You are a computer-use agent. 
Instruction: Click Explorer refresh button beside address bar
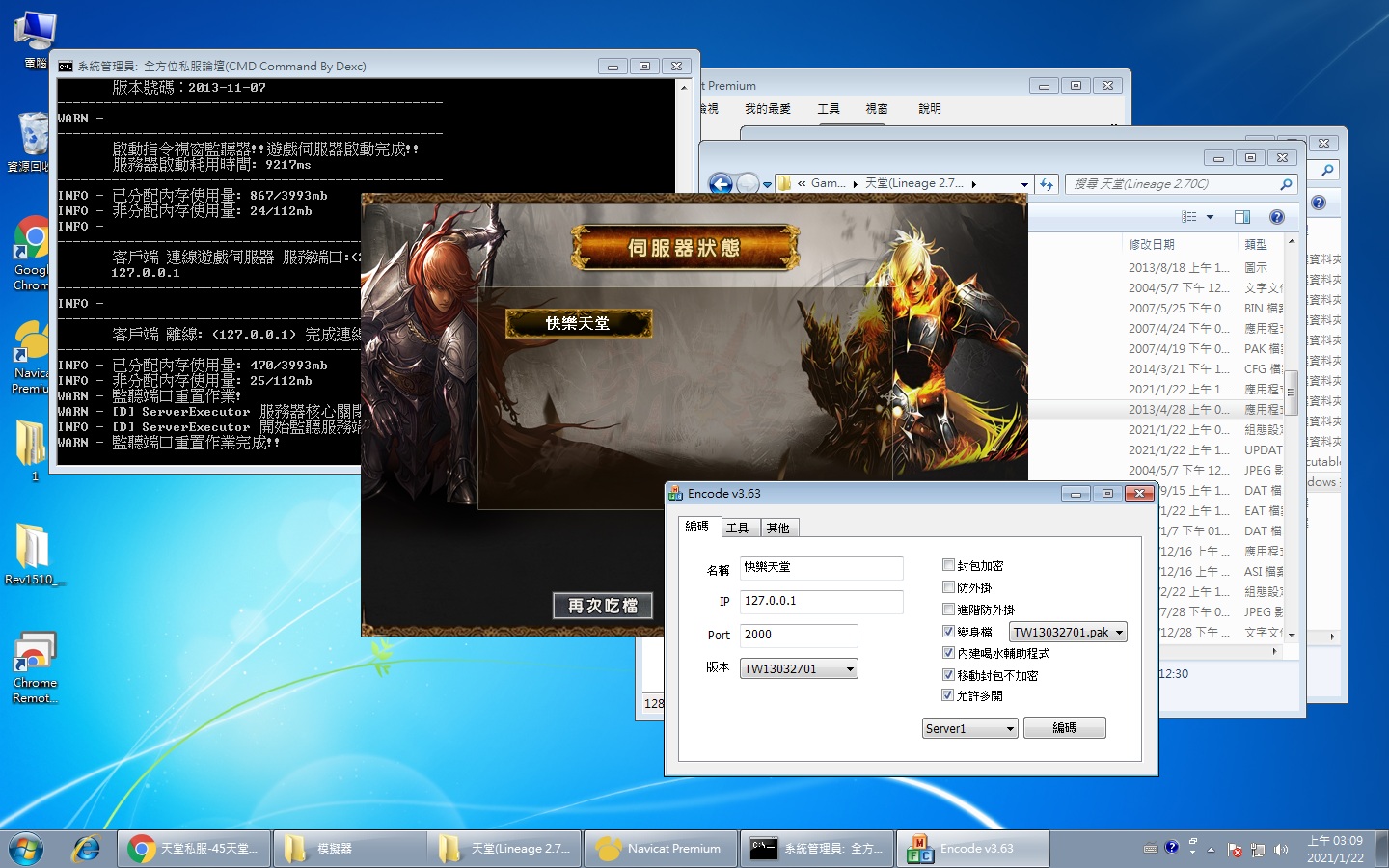(1047, 183)
